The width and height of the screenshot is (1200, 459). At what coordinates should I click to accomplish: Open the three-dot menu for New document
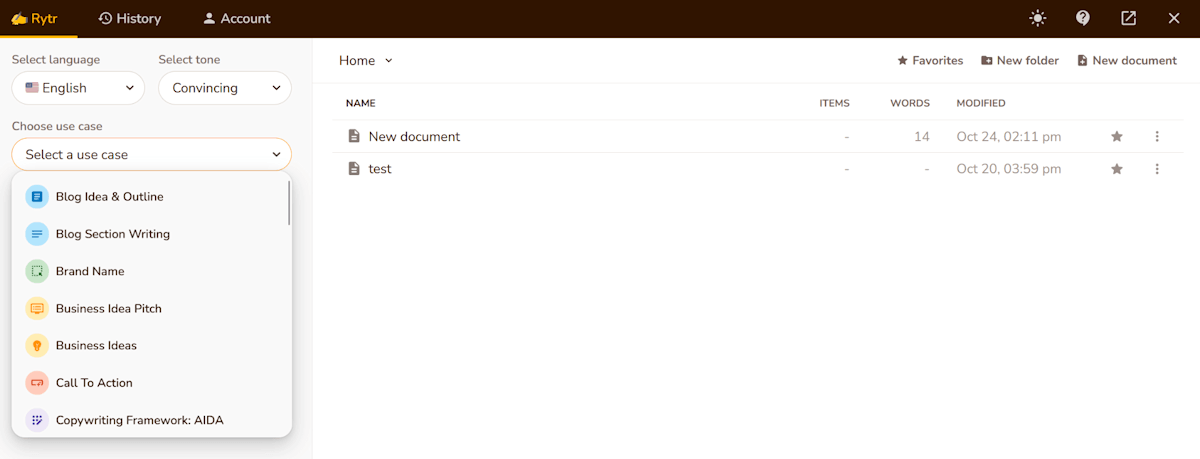1157,136
